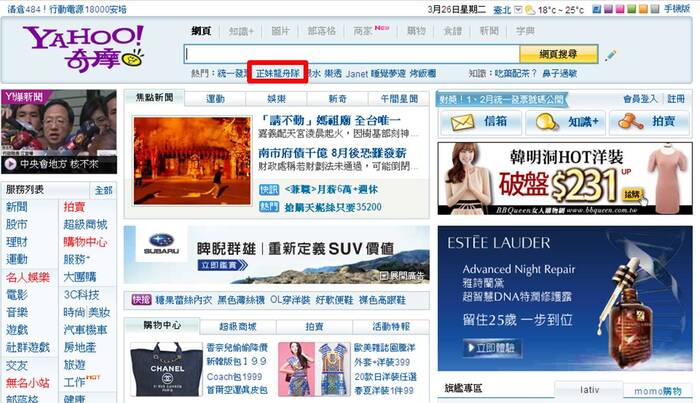Click 會員登入 member login link
Viewport: 700px width, 403px height.
click(x=641, y=99)
